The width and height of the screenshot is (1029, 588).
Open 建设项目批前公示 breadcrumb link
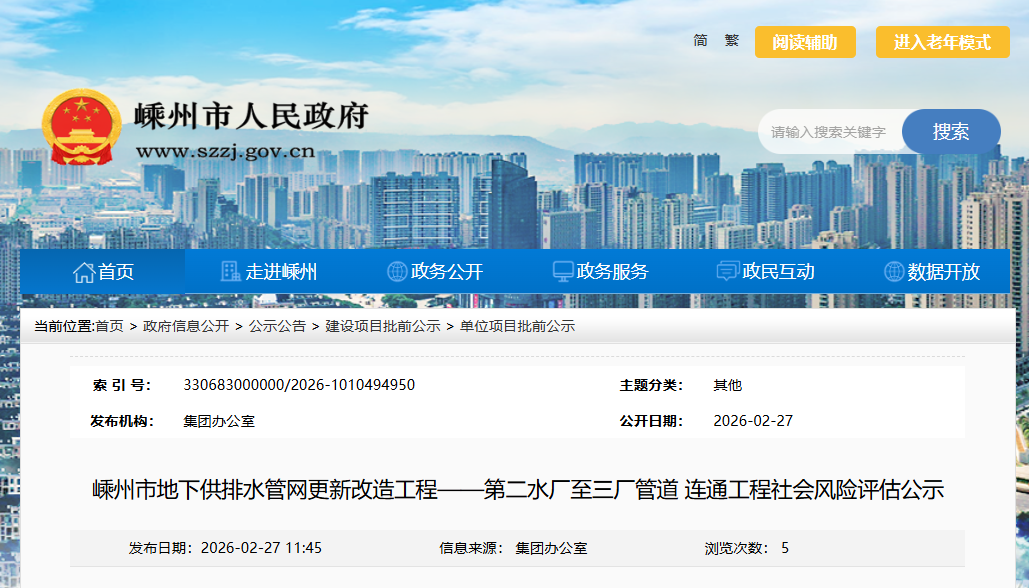[383, 326]
